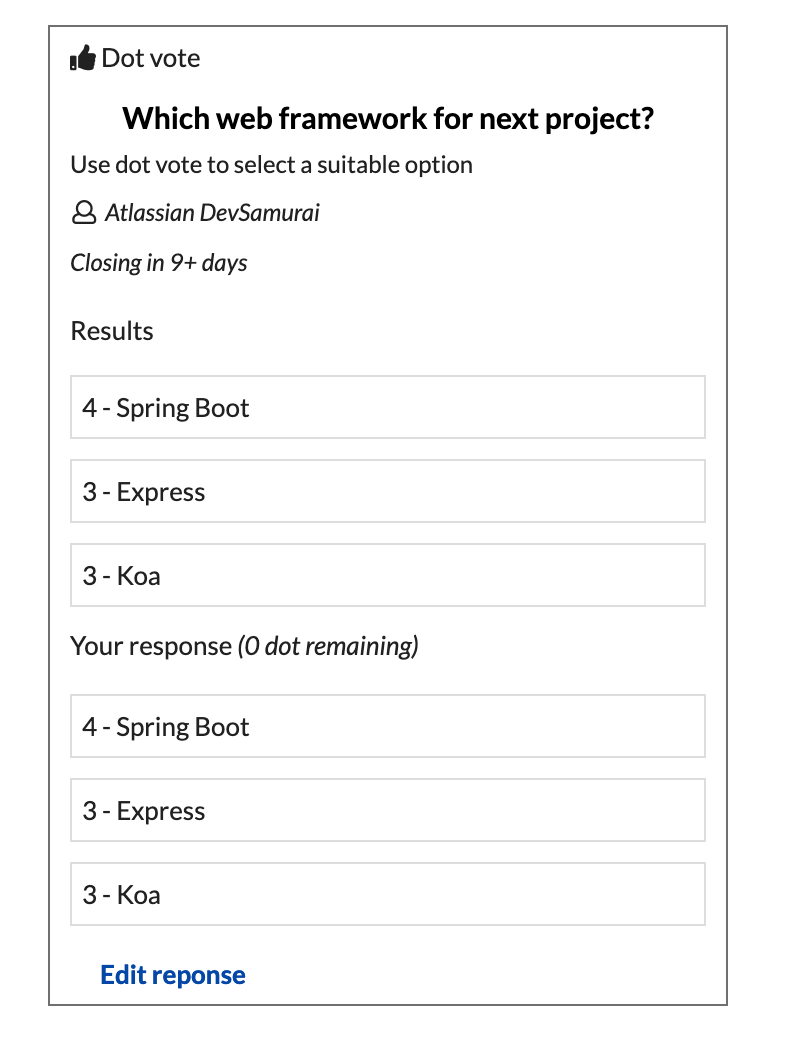Screen dimensions: 786x1050
Task: Click the user avatar icon beside Atlassian DevSamurai
Action: click(84, 213)
